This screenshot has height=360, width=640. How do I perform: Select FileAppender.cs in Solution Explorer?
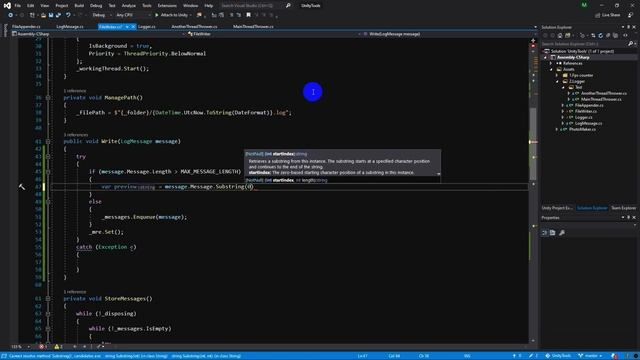[x=589, y=105]
